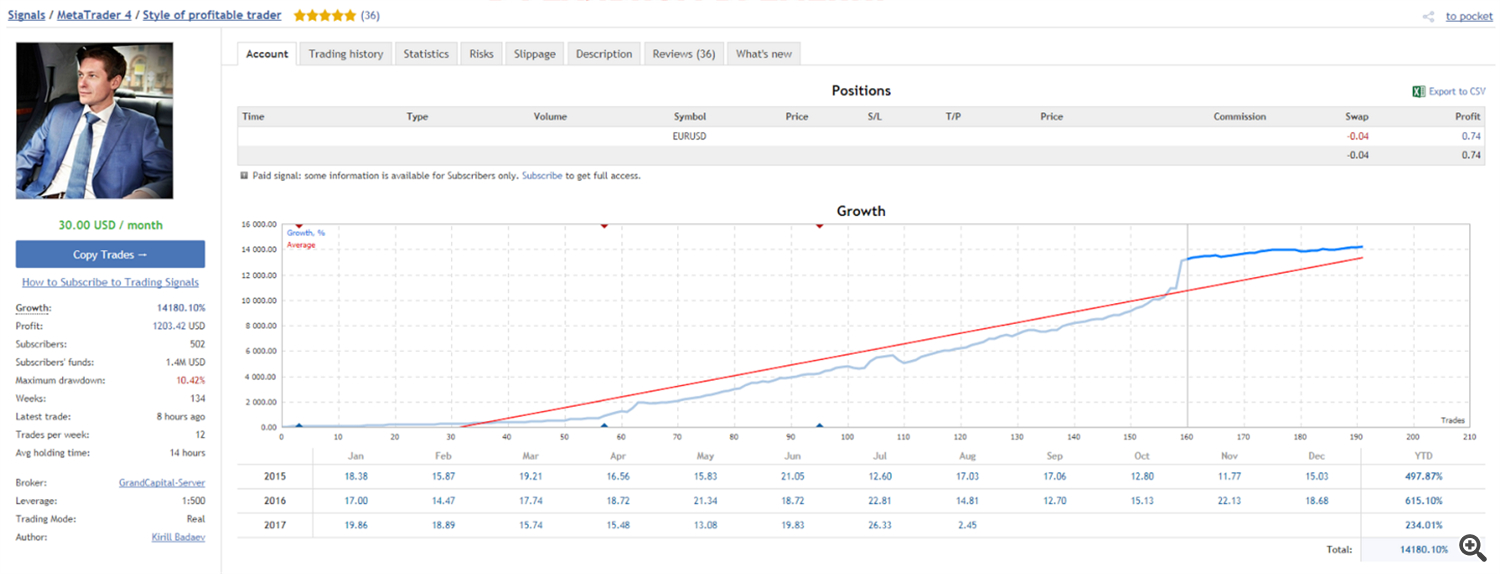Click the Maximum drawdown value 10.42%
The width and height of the screenshot is (1500, 574).
pos(189,381)
